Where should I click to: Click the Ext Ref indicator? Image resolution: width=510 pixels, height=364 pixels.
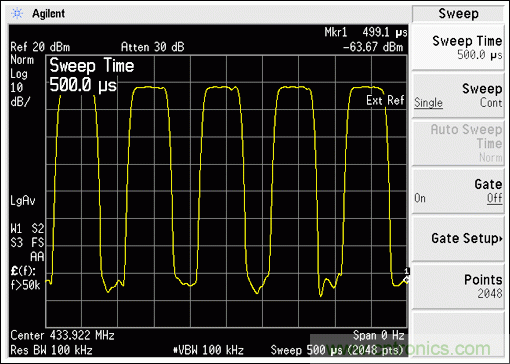coord(385,100)
